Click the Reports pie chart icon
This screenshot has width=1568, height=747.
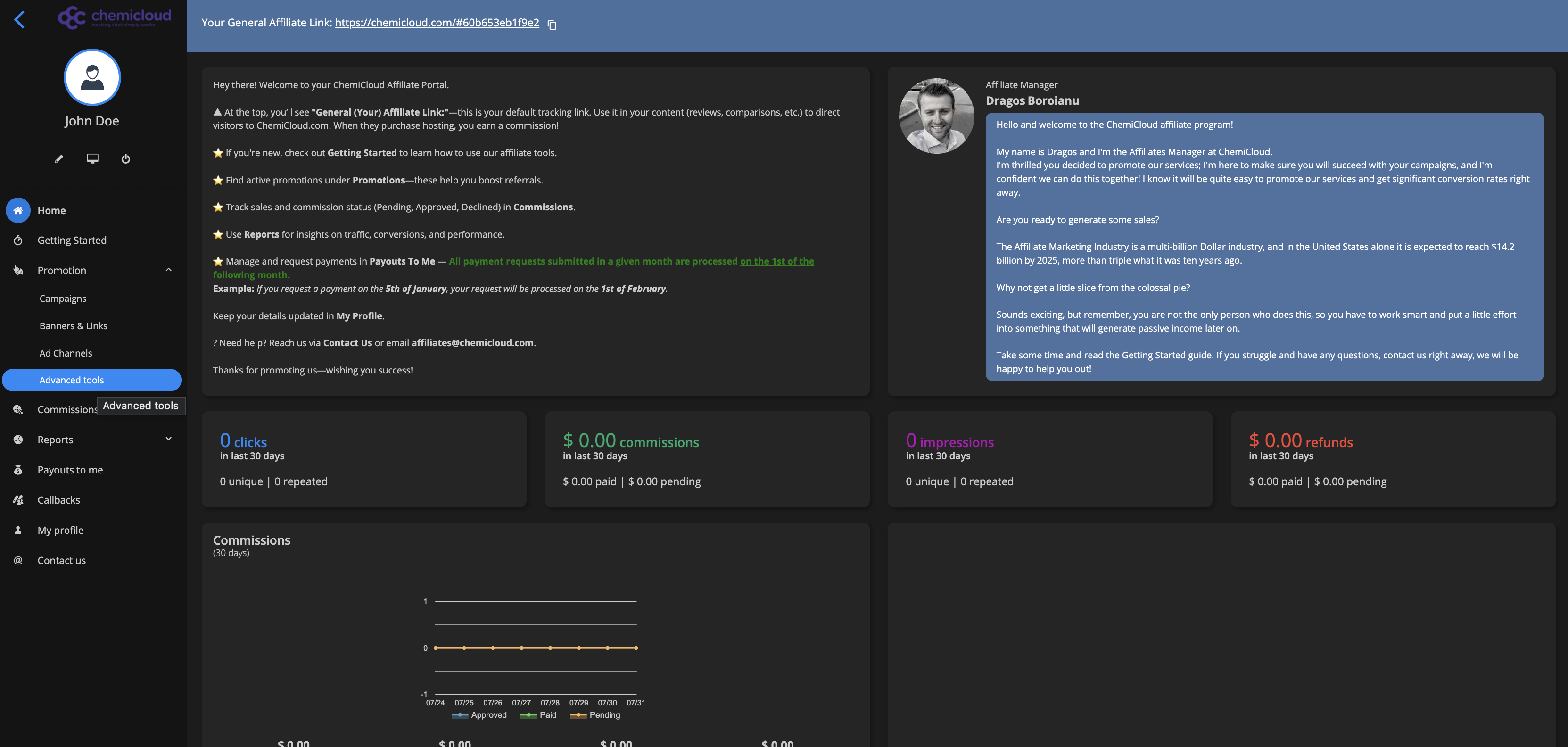coord(18,440)
